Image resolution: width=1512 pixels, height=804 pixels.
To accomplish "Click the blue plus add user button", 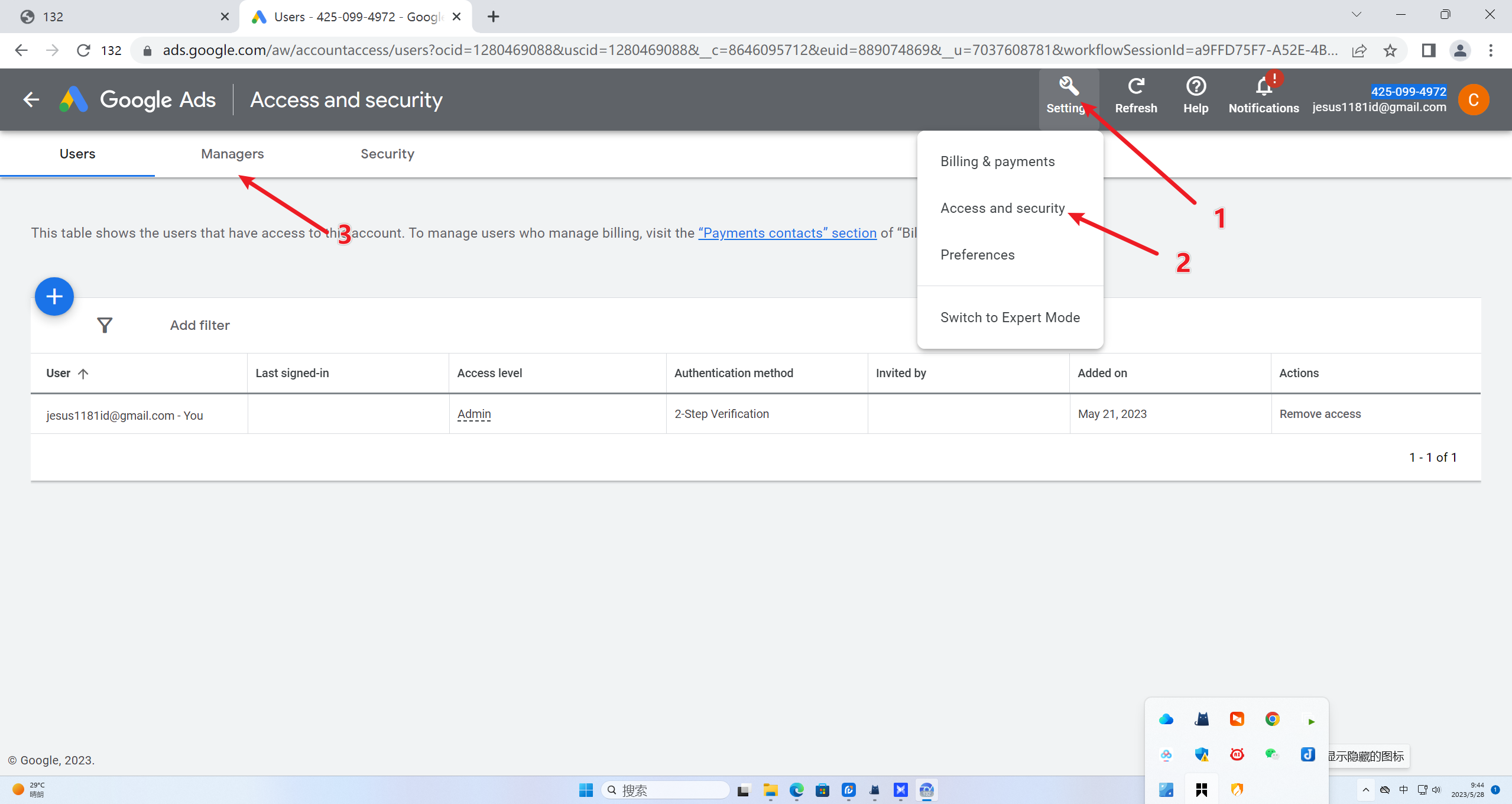I will pos(54,296).
